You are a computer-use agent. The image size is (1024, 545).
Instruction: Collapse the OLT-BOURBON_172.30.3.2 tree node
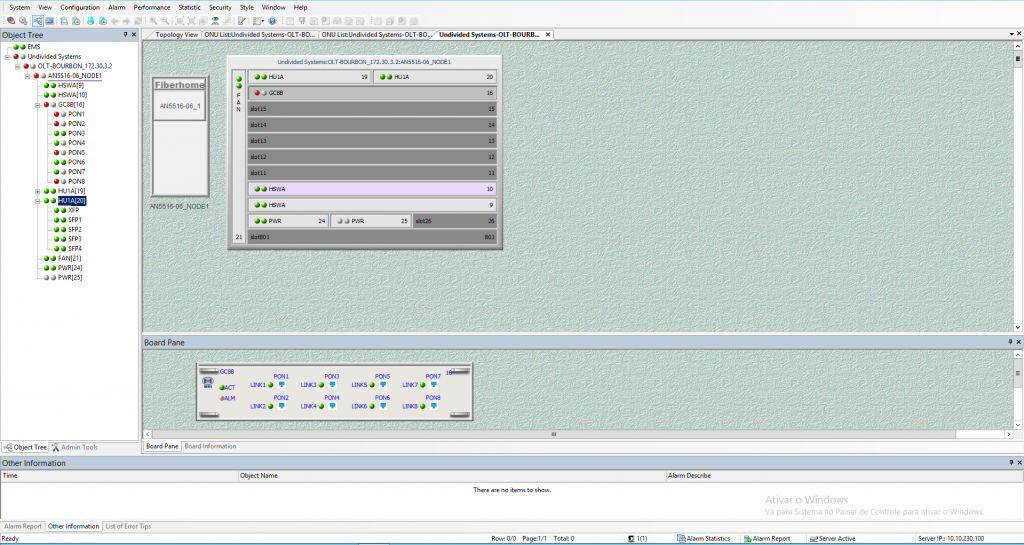17,66
